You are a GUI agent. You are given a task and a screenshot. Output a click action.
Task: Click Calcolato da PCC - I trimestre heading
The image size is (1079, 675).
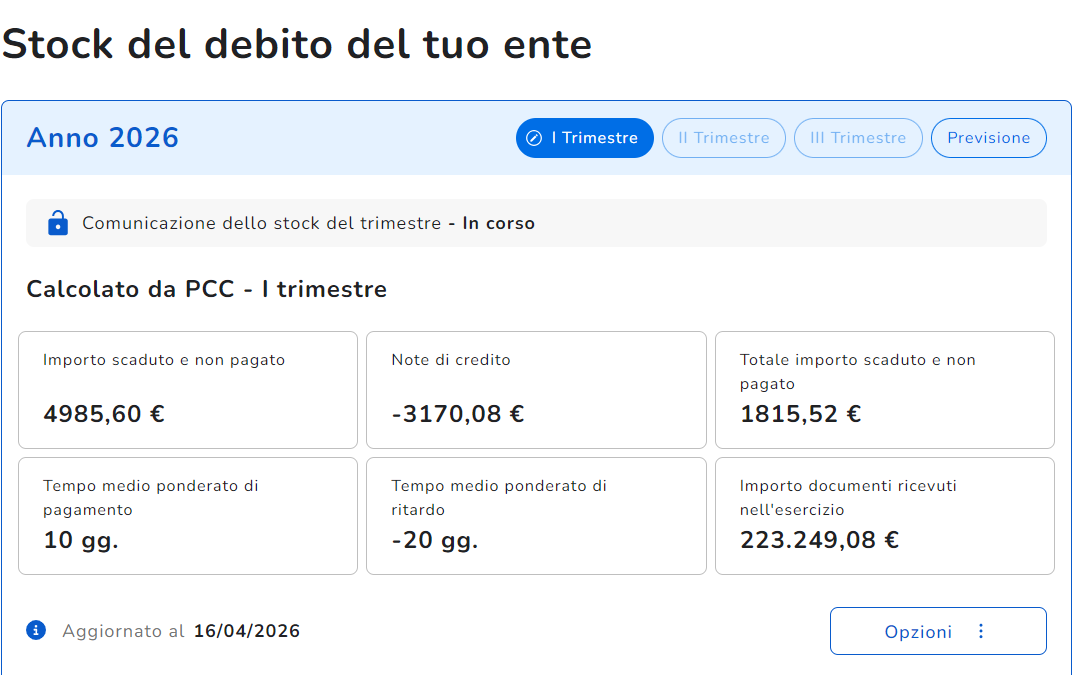coord(206,290)
